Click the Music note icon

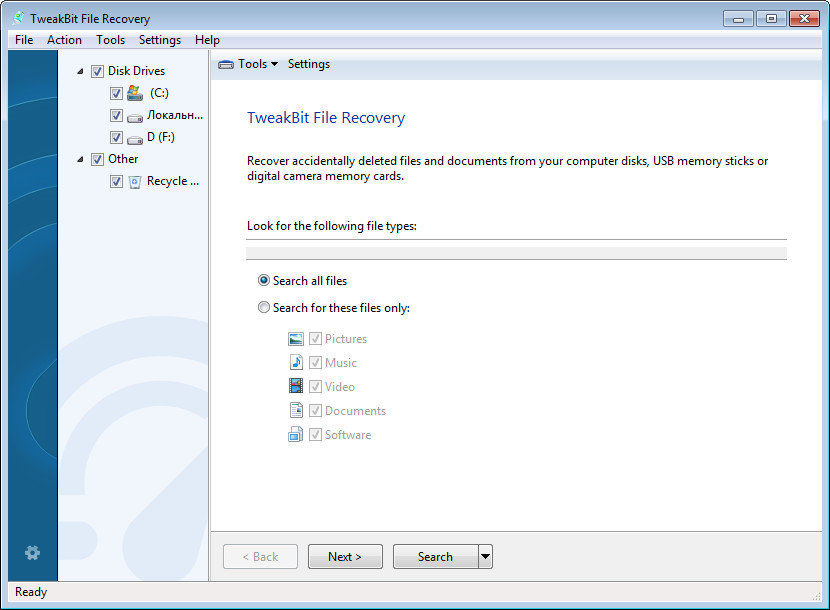(296, 362)
